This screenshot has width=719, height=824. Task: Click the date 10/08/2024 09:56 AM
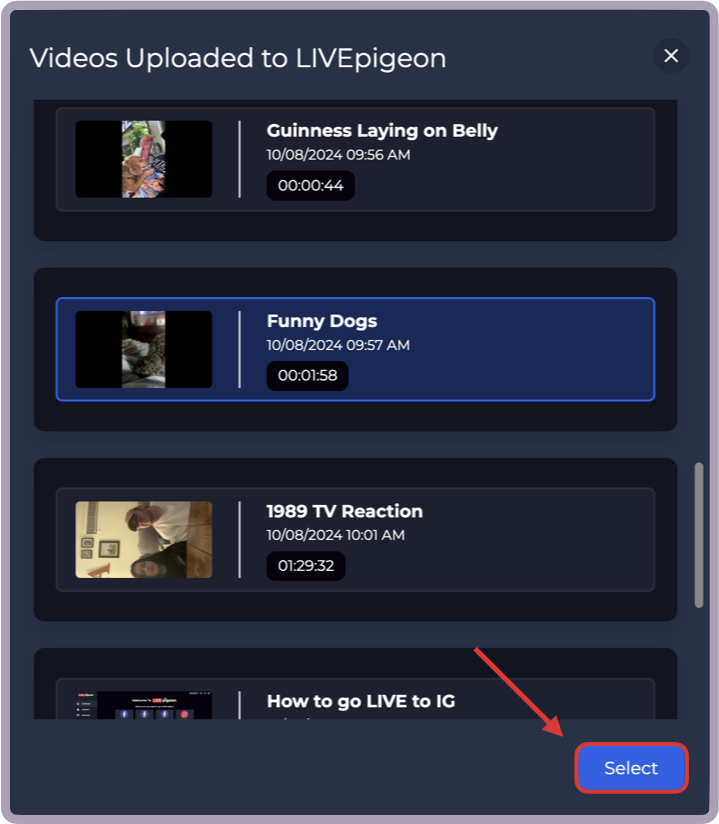click(338, 155)
